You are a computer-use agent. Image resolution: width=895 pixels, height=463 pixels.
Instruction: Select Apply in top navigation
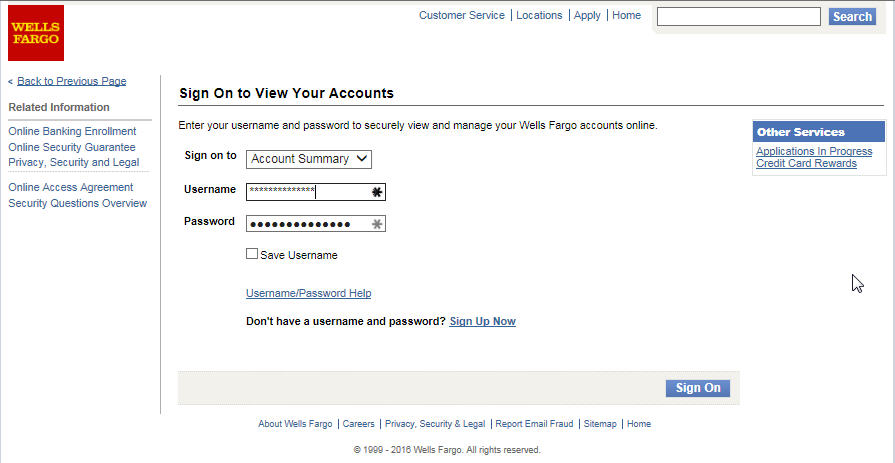click(587, 15)
